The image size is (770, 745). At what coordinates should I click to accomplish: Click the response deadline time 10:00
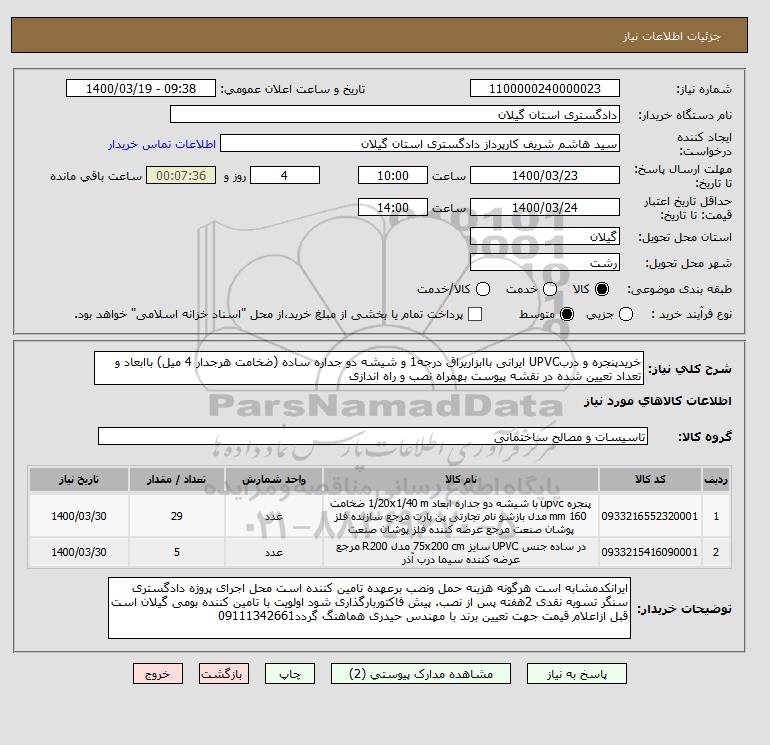(x=393, y=175)
